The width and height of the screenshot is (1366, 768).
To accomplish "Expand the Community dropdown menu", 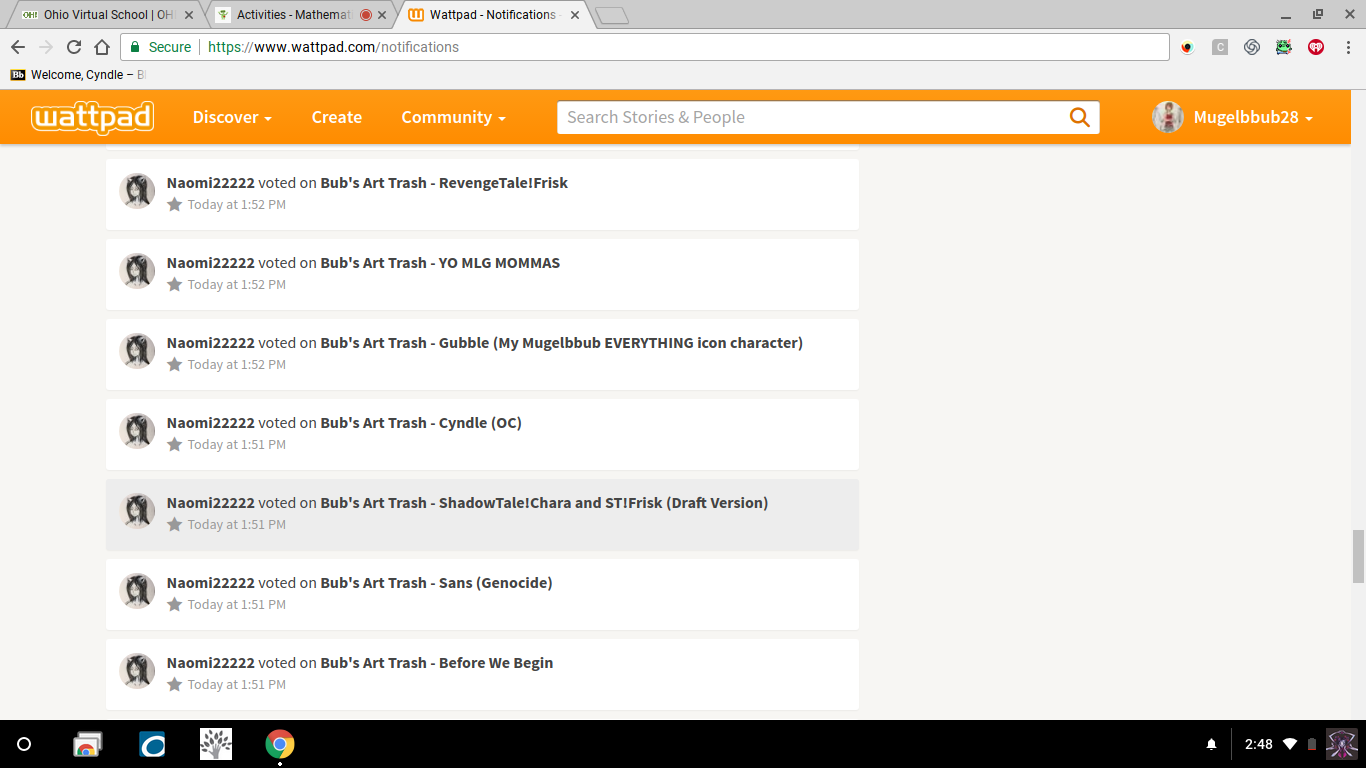I will 453,117.
